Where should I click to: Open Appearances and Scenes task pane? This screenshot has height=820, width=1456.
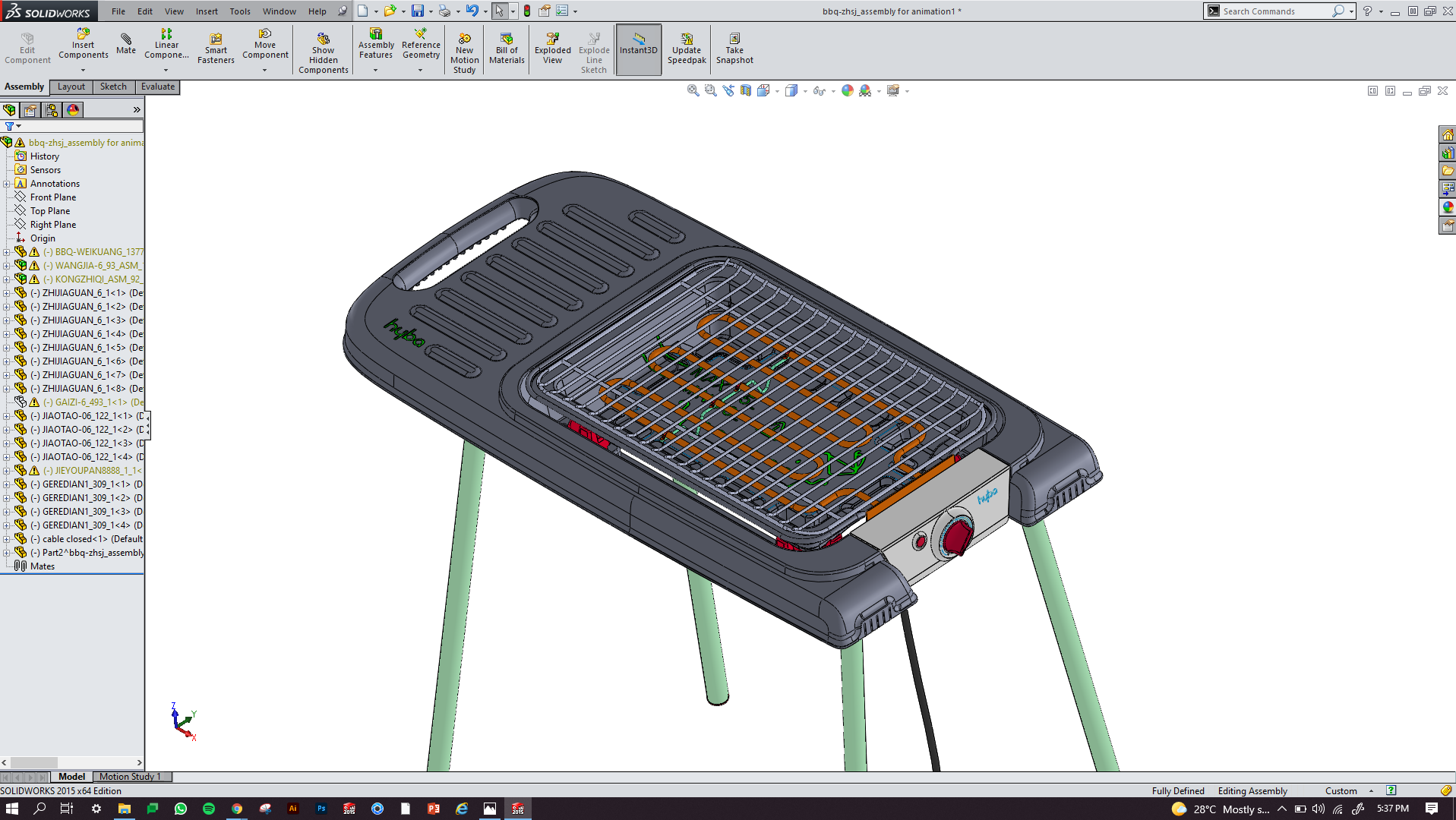click(1448, 207)
